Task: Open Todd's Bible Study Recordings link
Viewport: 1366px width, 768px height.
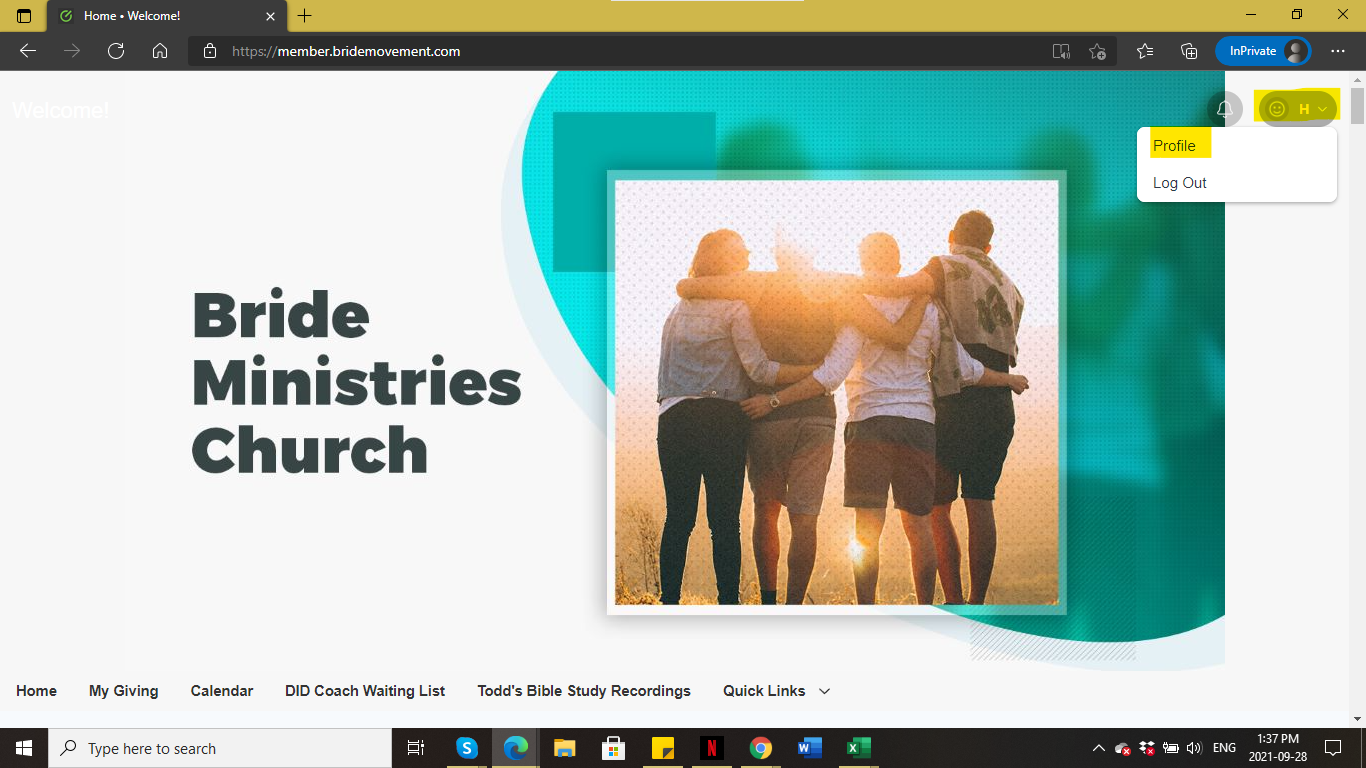Action: (x=584, y=691)
